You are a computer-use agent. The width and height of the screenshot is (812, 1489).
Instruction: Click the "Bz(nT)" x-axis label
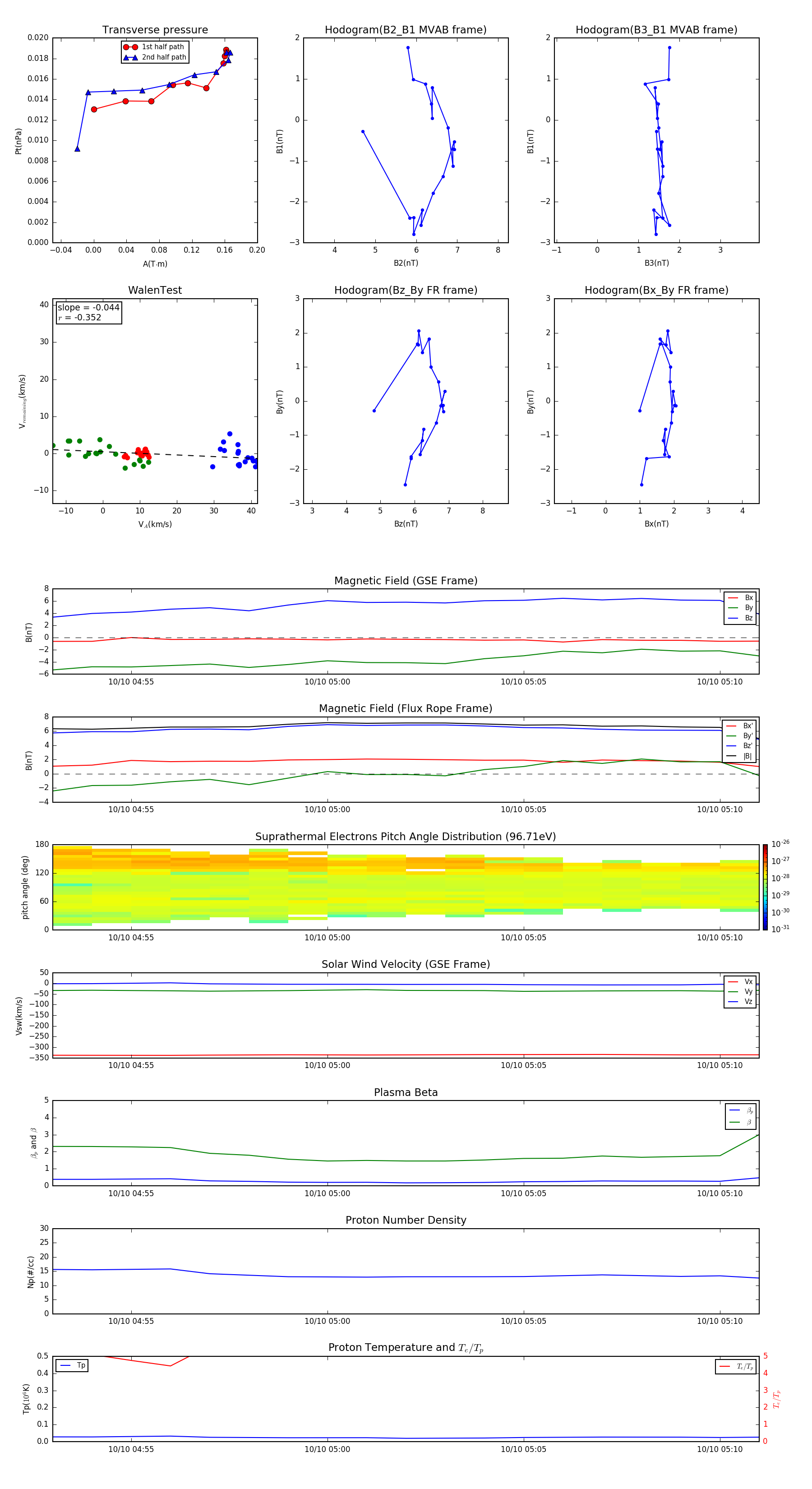click(406, 524)
